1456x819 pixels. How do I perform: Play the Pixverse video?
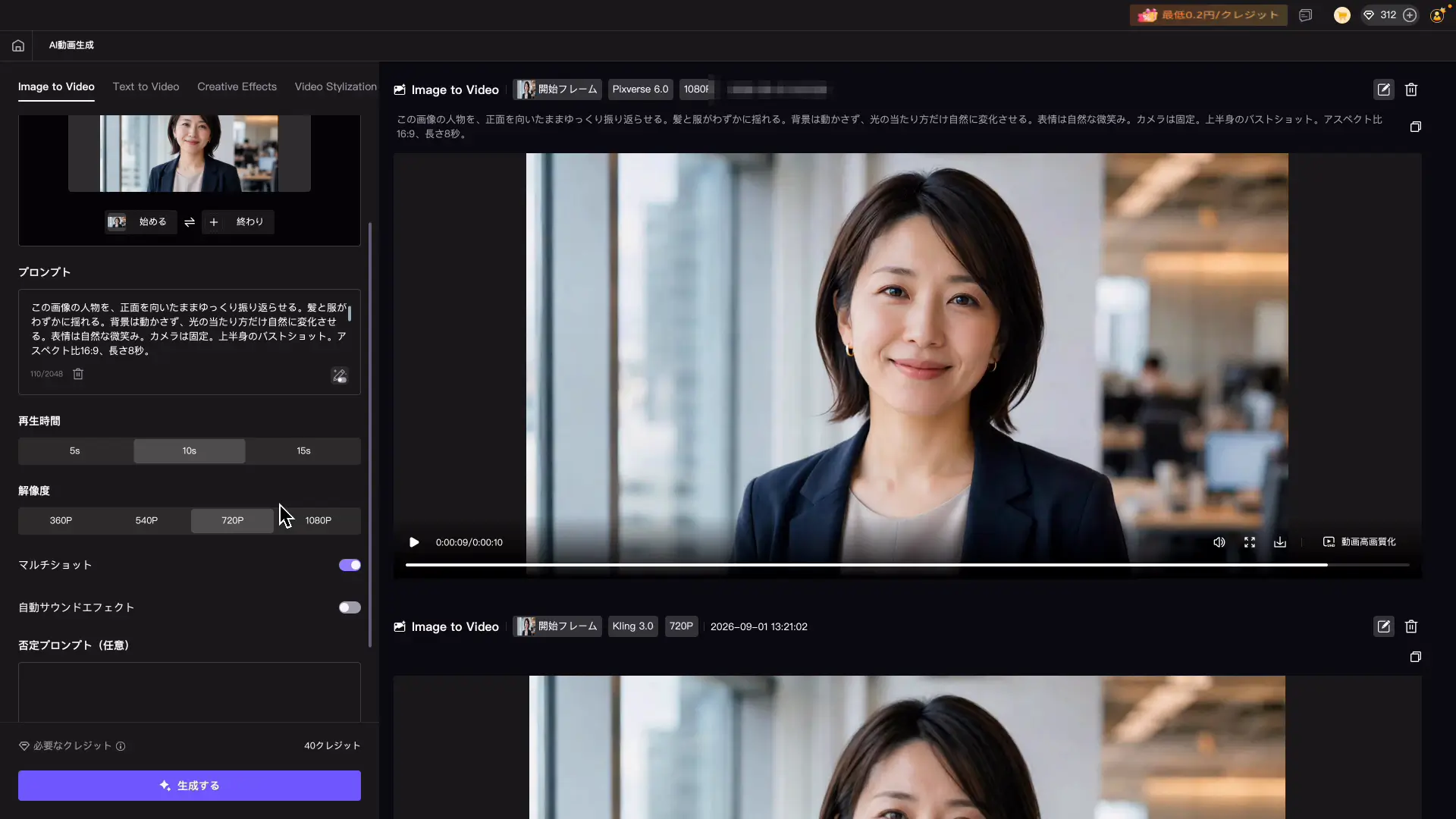click(414, 542)
